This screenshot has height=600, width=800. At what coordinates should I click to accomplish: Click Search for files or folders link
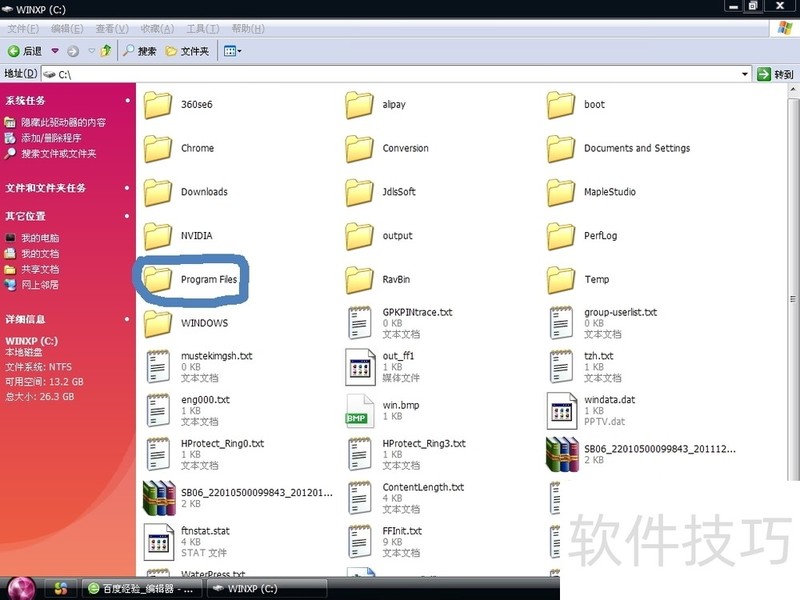(50, 154)
